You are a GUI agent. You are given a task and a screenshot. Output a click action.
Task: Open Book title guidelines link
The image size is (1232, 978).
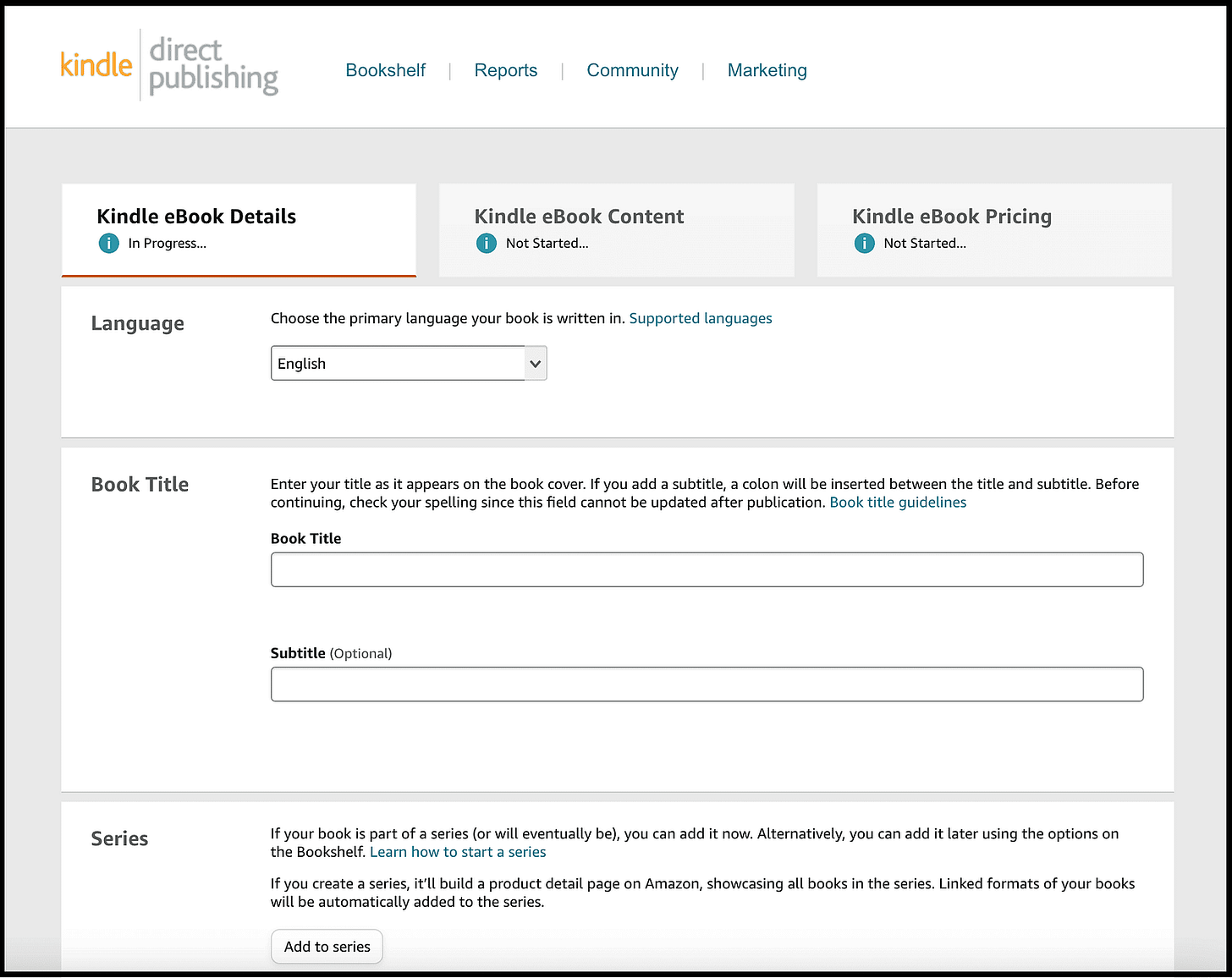(x=898, y=503)
